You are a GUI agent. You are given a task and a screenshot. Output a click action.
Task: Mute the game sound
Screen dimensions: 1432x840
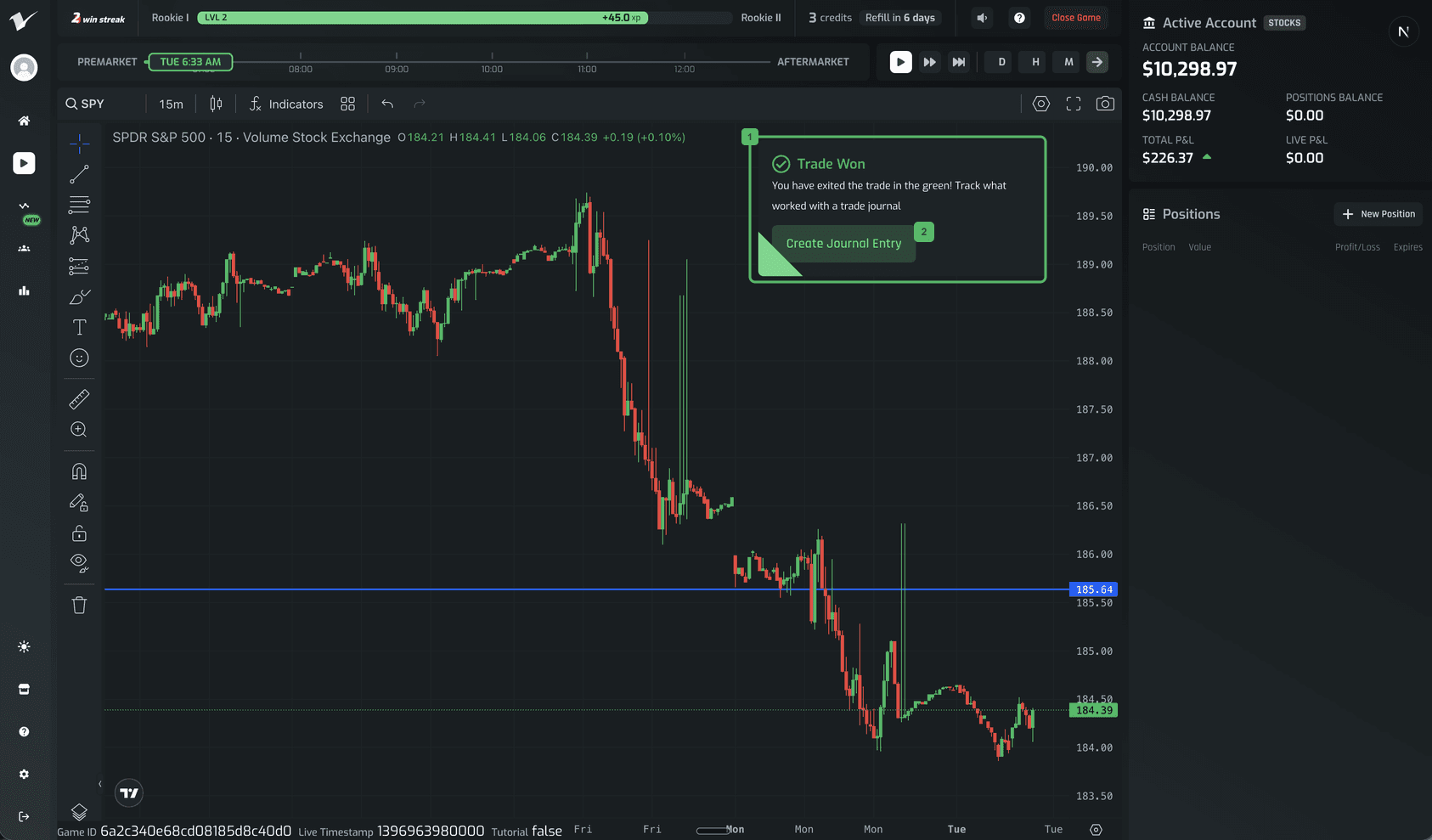pyautogui.click(x=982, y=18)
